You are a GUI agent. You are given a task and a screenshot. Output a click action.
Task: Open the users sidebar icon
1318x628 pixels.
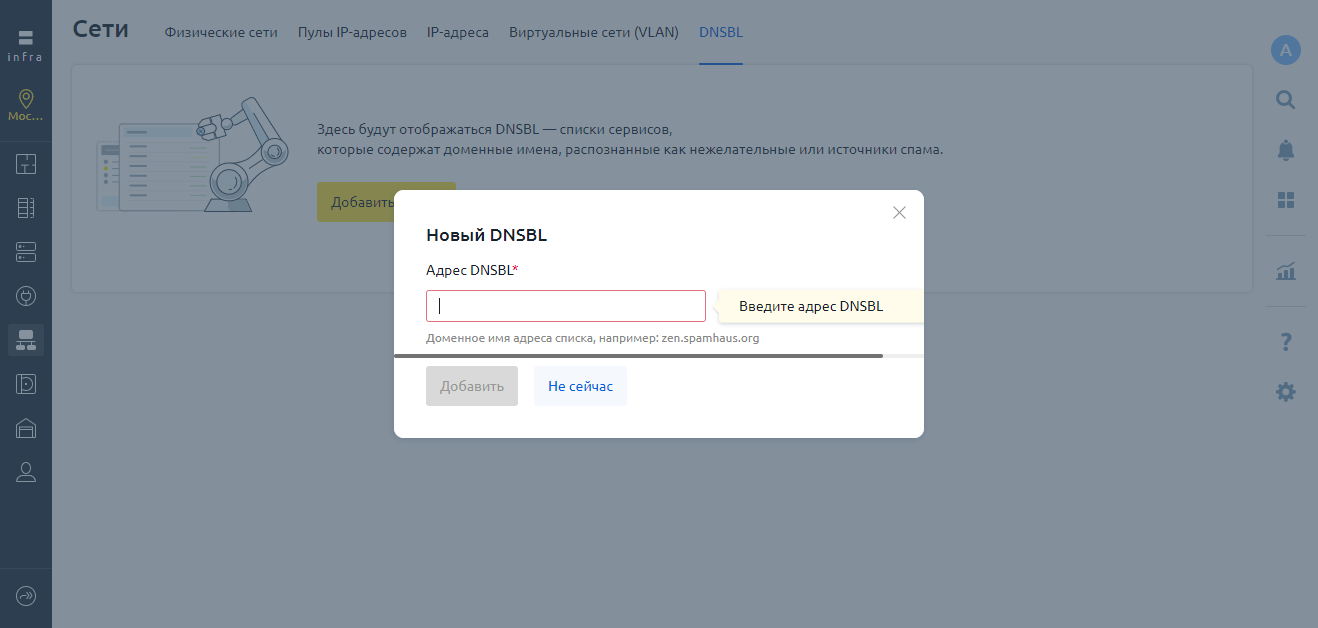pos(26,472)
